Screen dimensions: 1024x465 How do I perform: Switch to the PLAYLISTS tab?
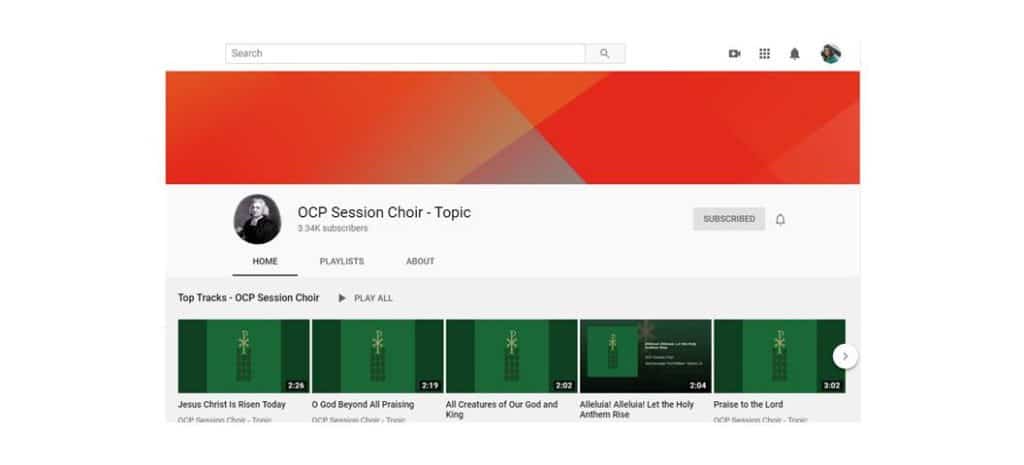click(x=342, y=261)
